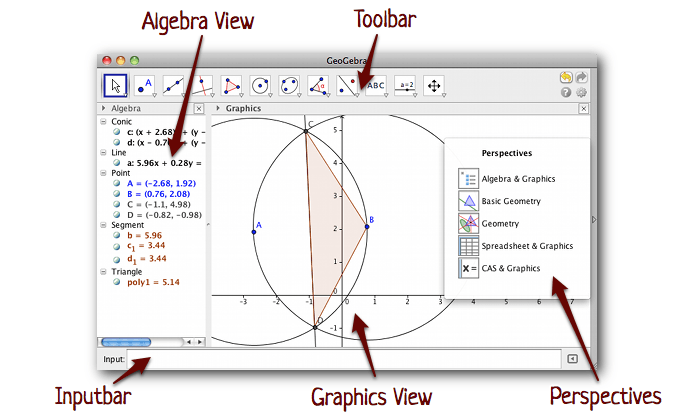Collapse the Conic group
700x420 pixels.
coord(103,121)
